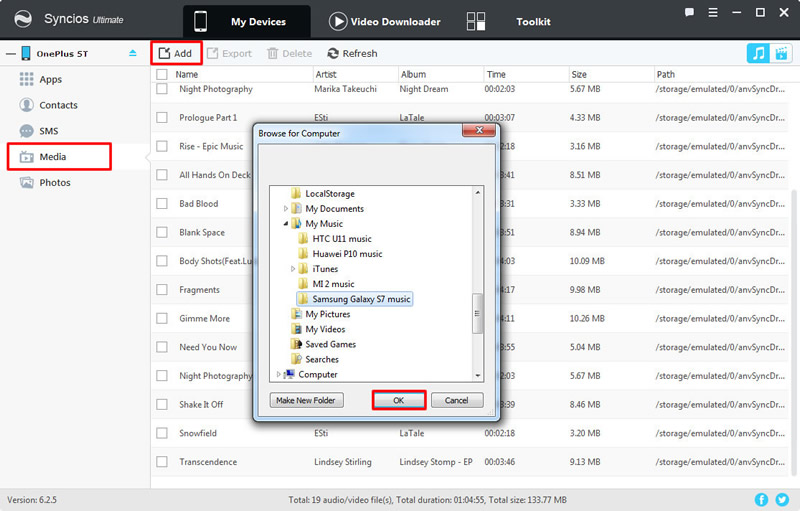800x511 pixels.
Task: Click the folder tree scroll-up arrow
Action: pyautogui.click(x=478, y=192)
